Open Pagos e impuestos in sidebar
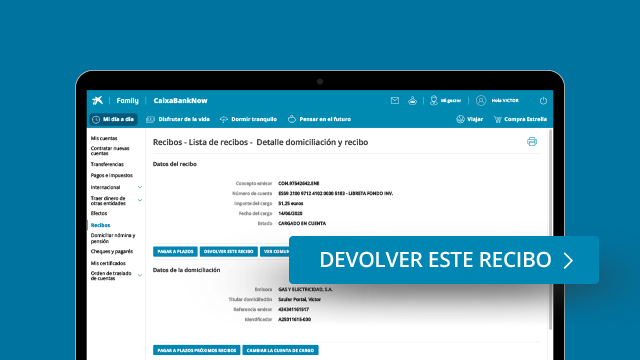The height and width of the screenshot is (360, 640). (111, 175)
